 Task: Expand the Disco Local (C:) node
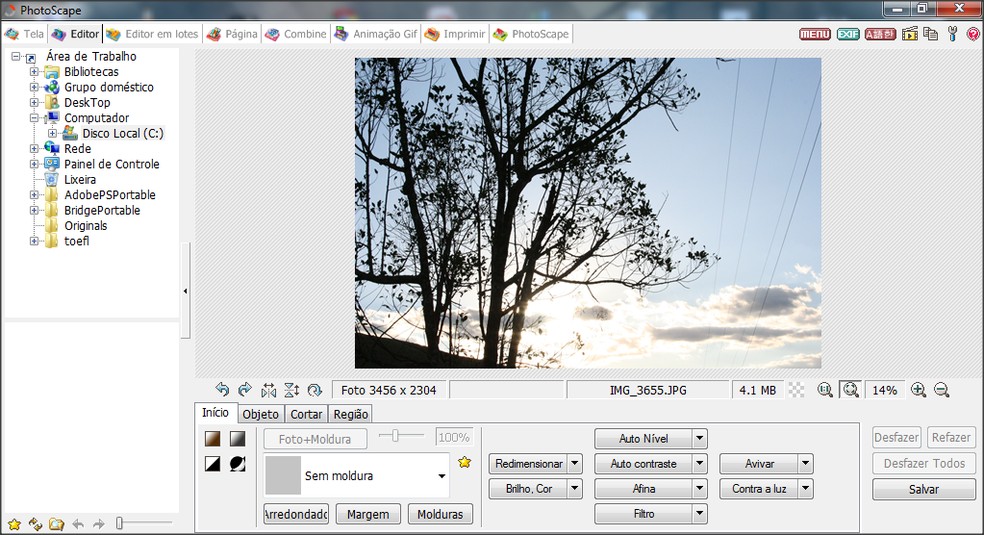[53, 133]
